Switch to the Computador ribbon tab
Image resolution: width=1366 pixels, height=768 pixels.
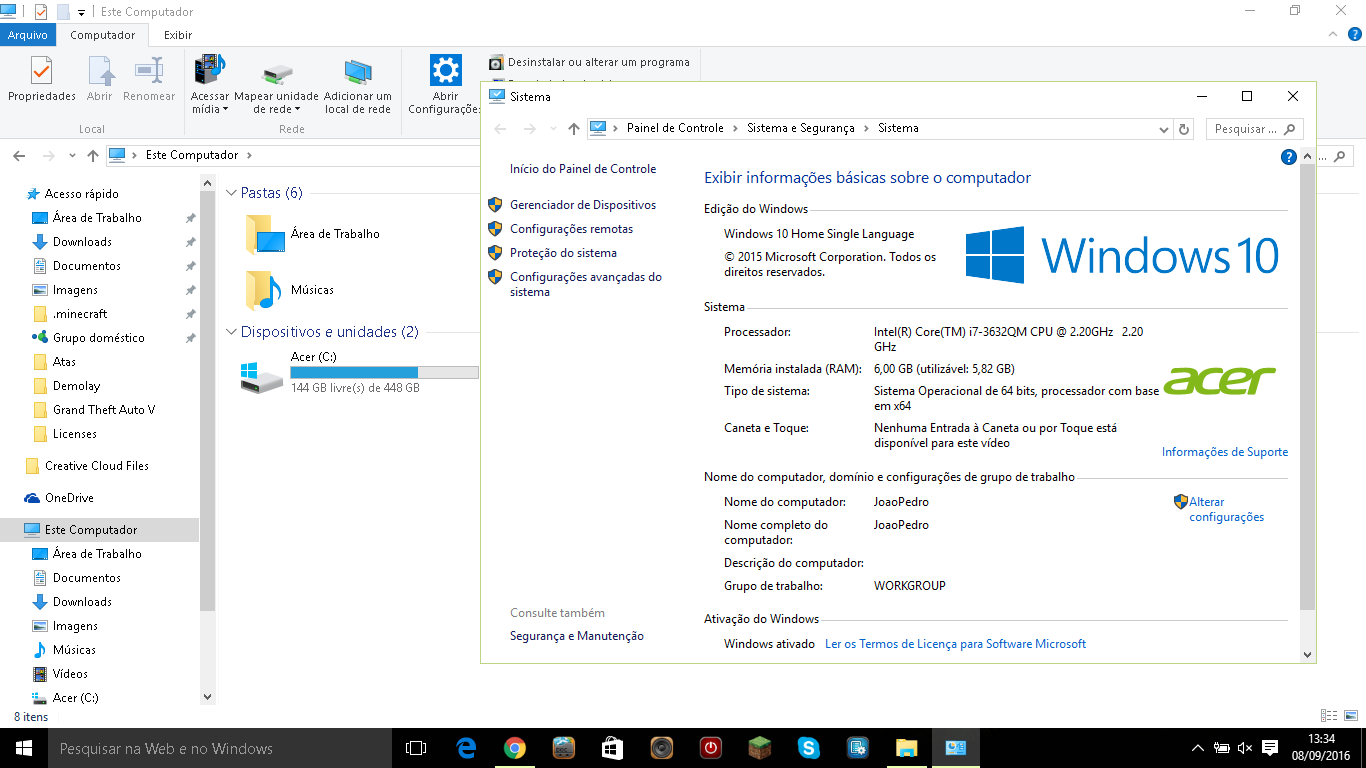103,35
